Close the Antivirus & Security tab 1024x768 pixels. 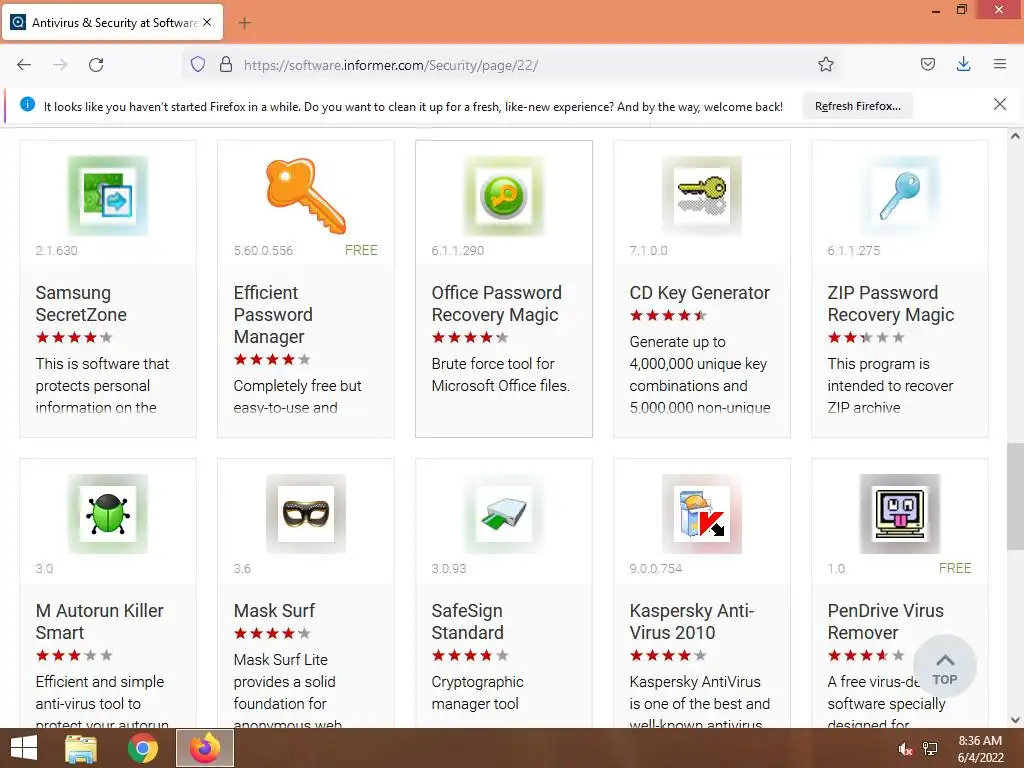click(207, 22)
